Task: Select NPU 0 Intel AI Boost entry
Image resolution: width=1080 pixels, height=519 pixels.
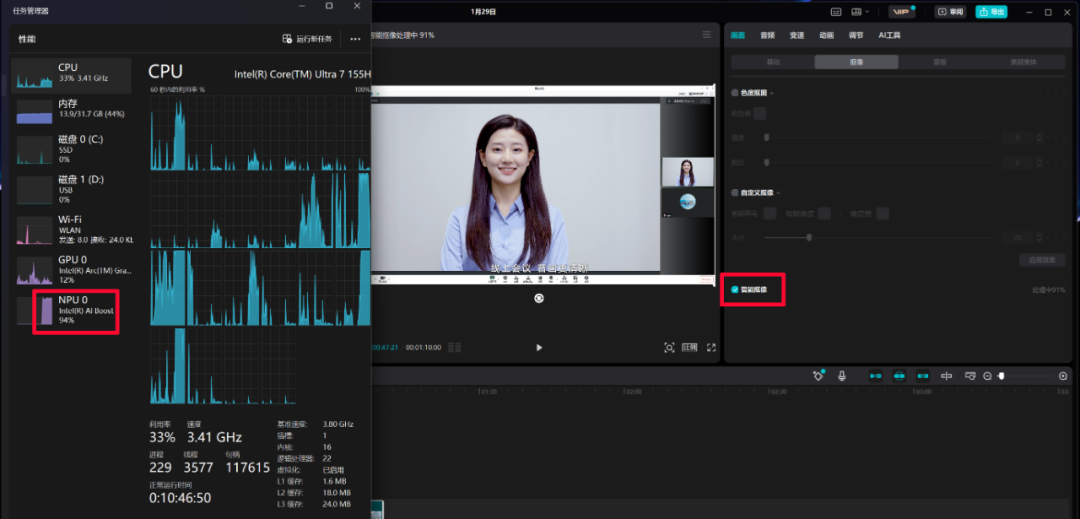Action: [x=72, y=310]
